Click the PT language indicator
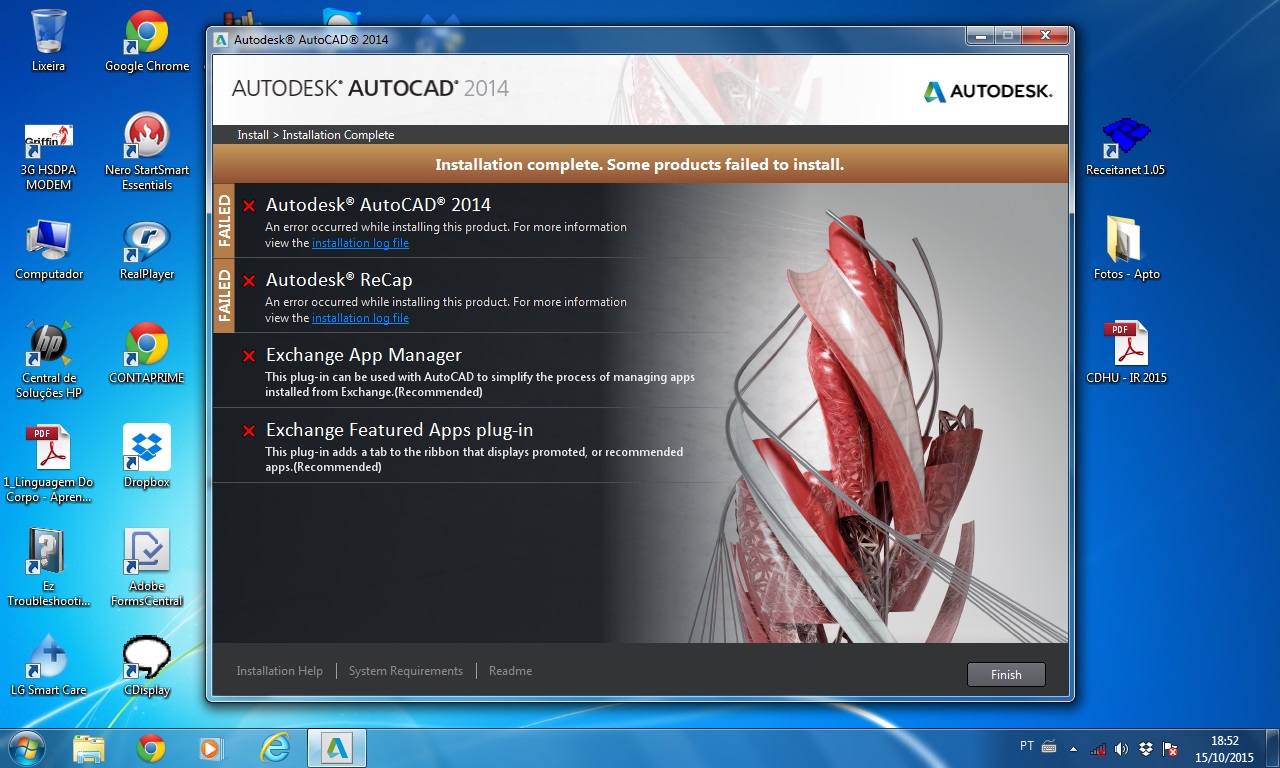Screen dimensions: 1280x768 pyautogui.click(x=1027, y=746)
